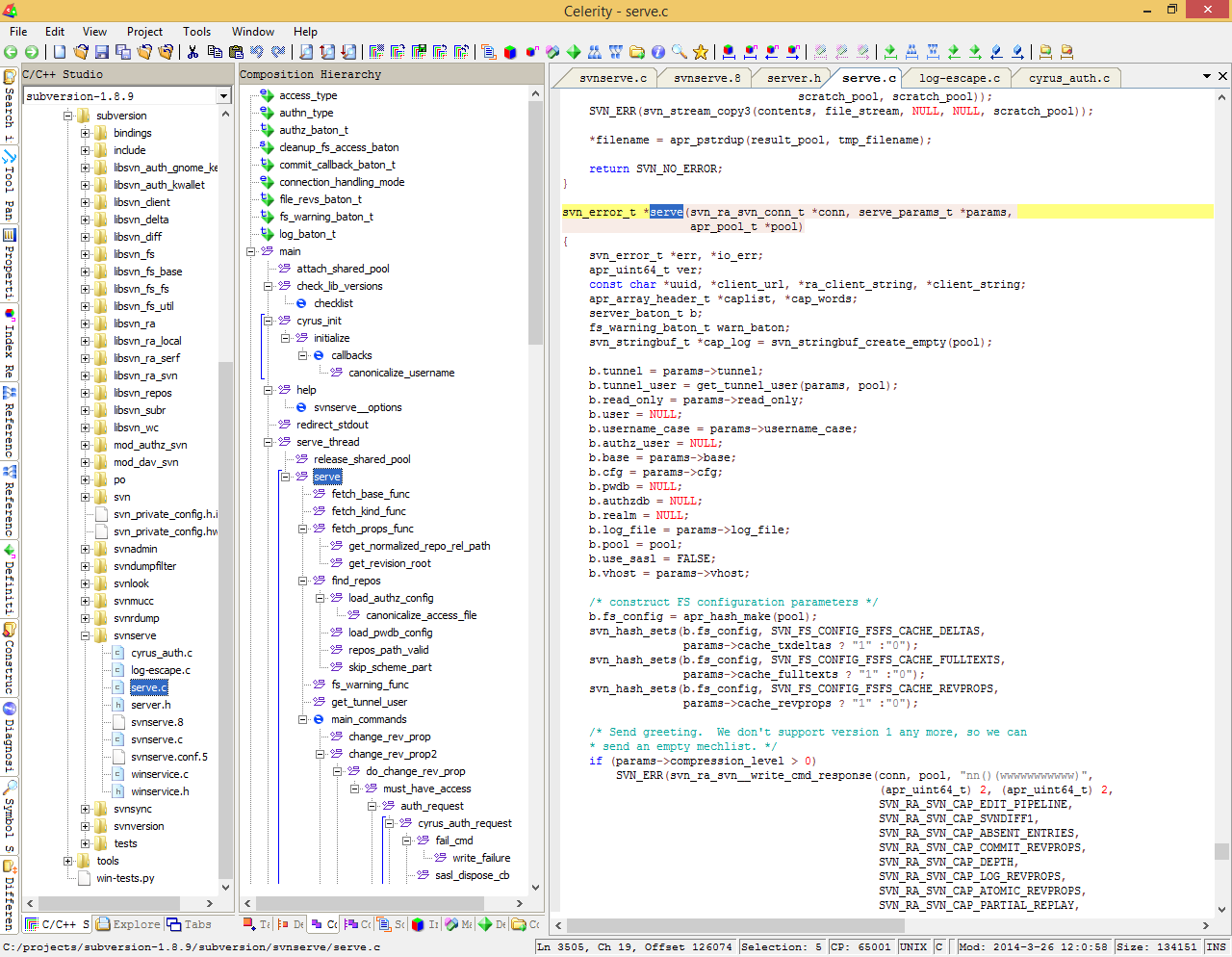Click the green Back navigation arrow

click(11, 52)
